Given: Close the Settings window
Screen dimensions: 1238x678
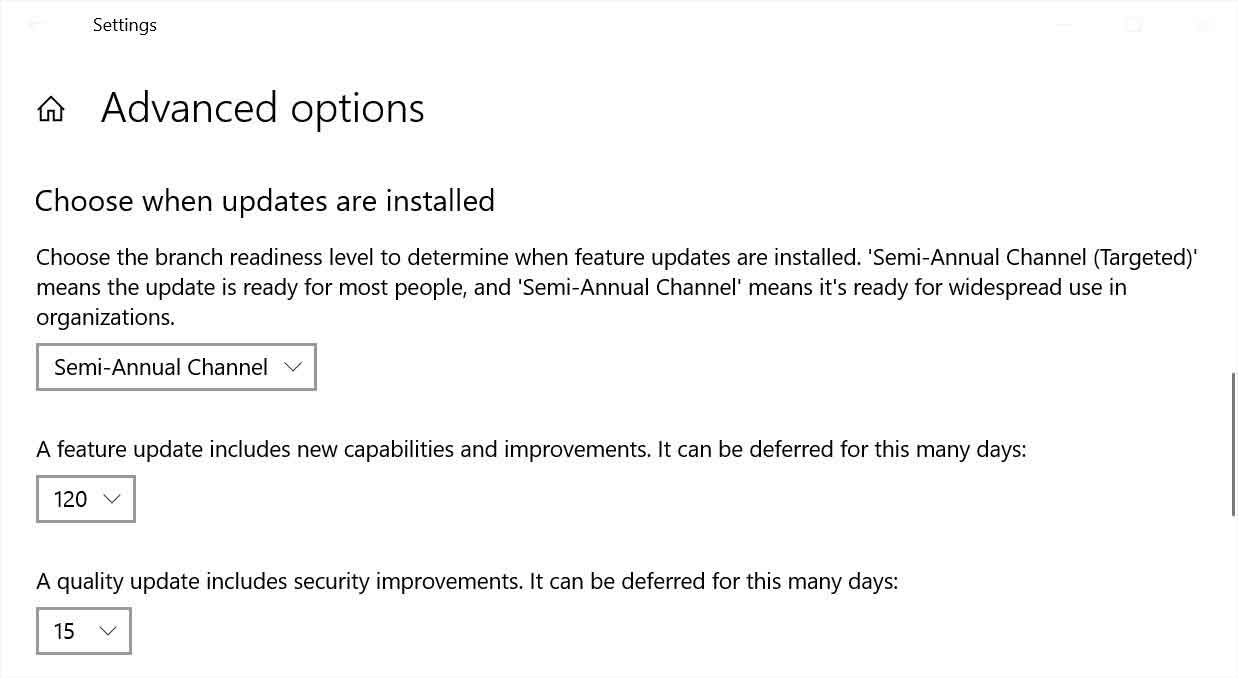Looking at the screenshot, I should [1203, 25].
